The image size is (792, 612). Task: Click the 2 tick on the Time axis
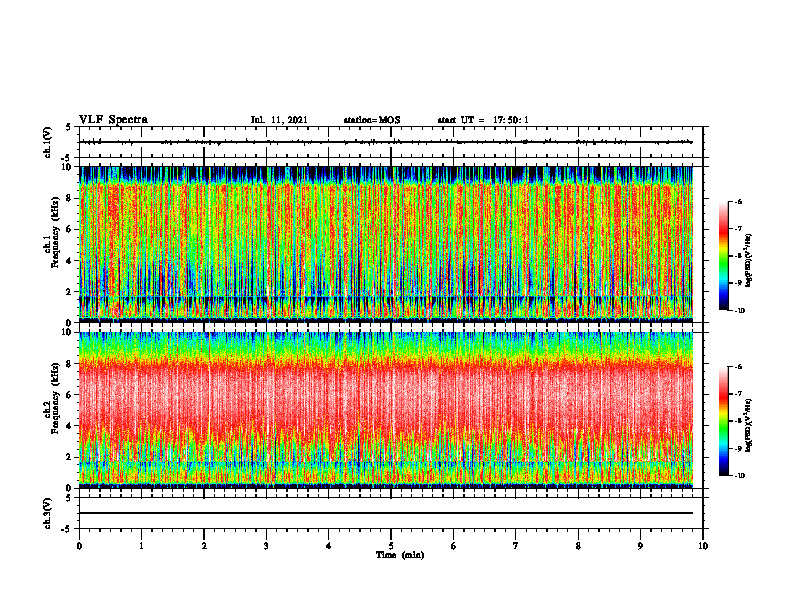(x=204, y=546)
